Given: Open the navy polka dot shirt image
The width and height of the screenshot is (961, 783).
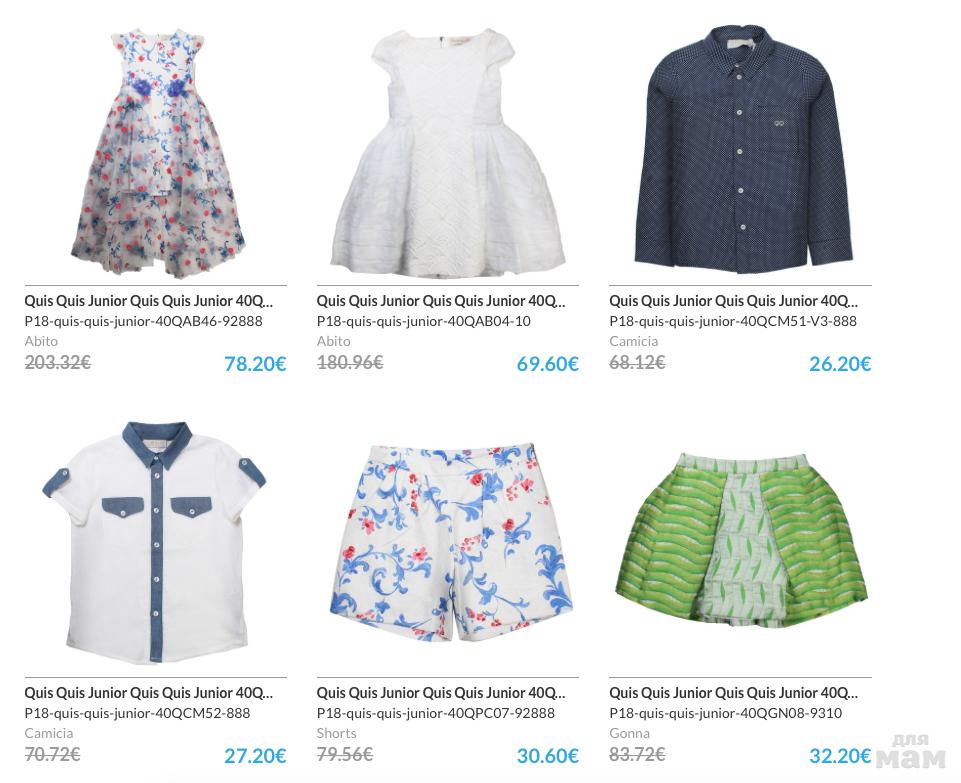Looking at the screenshot, I should 741,149.
